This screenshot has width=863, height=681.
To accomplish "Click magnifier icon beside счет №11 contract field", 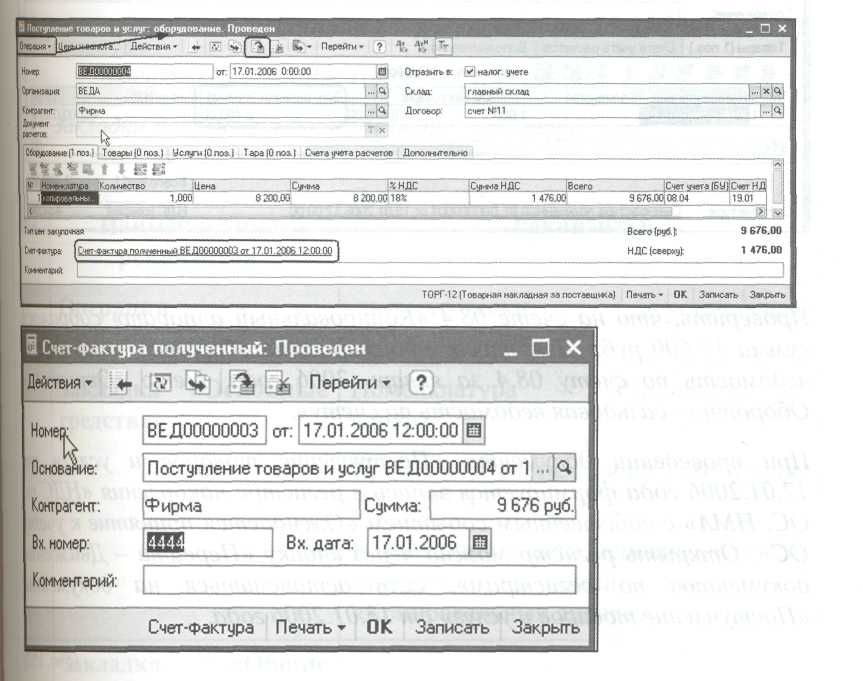I will [777, 111].
